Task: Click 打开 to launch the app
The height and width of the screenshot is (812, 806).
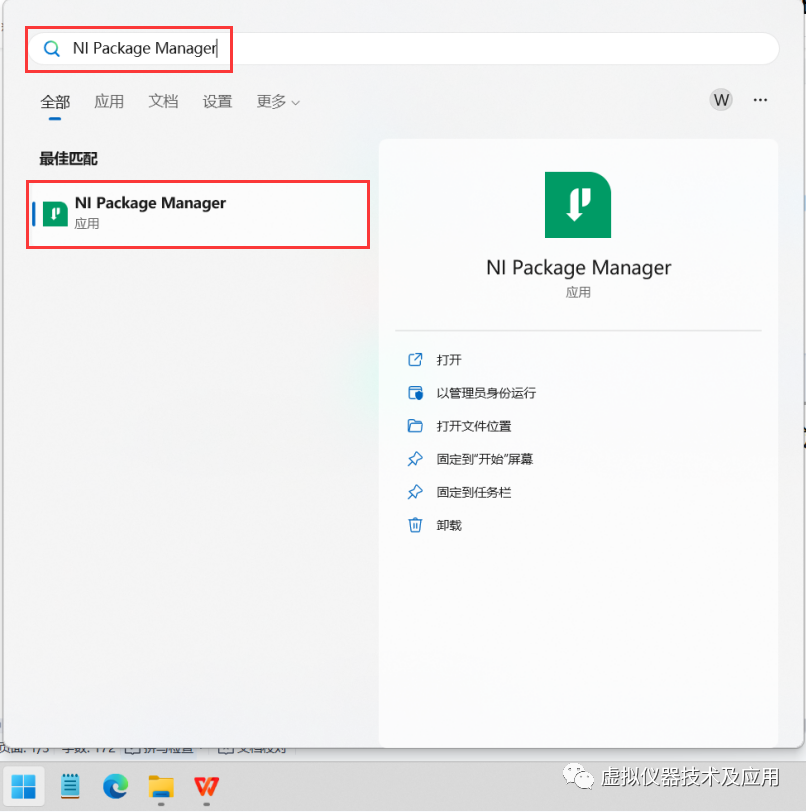Action: coord(449,360)
